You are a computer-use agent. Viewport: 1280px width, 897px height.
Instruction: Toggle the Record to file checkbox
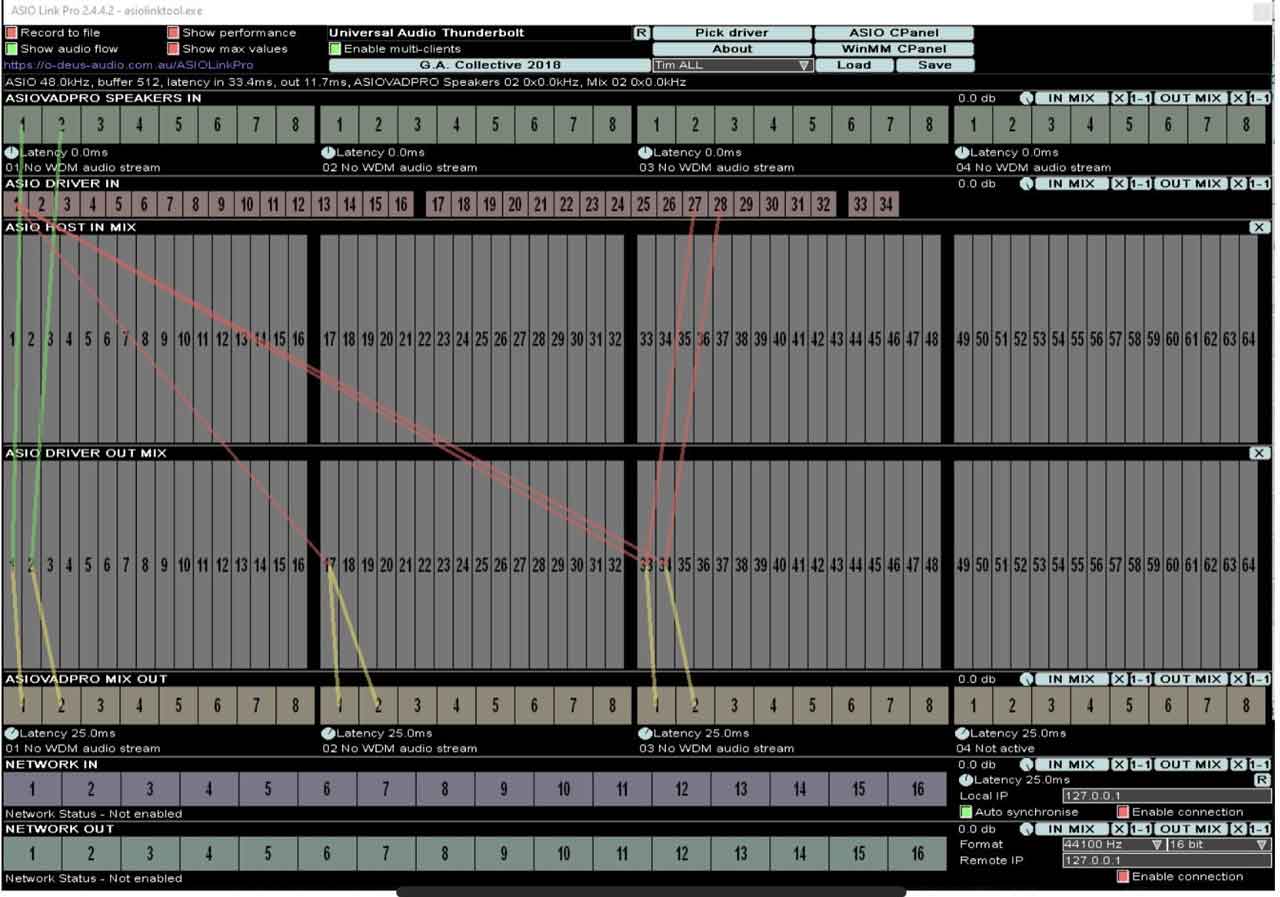(12, 33)
